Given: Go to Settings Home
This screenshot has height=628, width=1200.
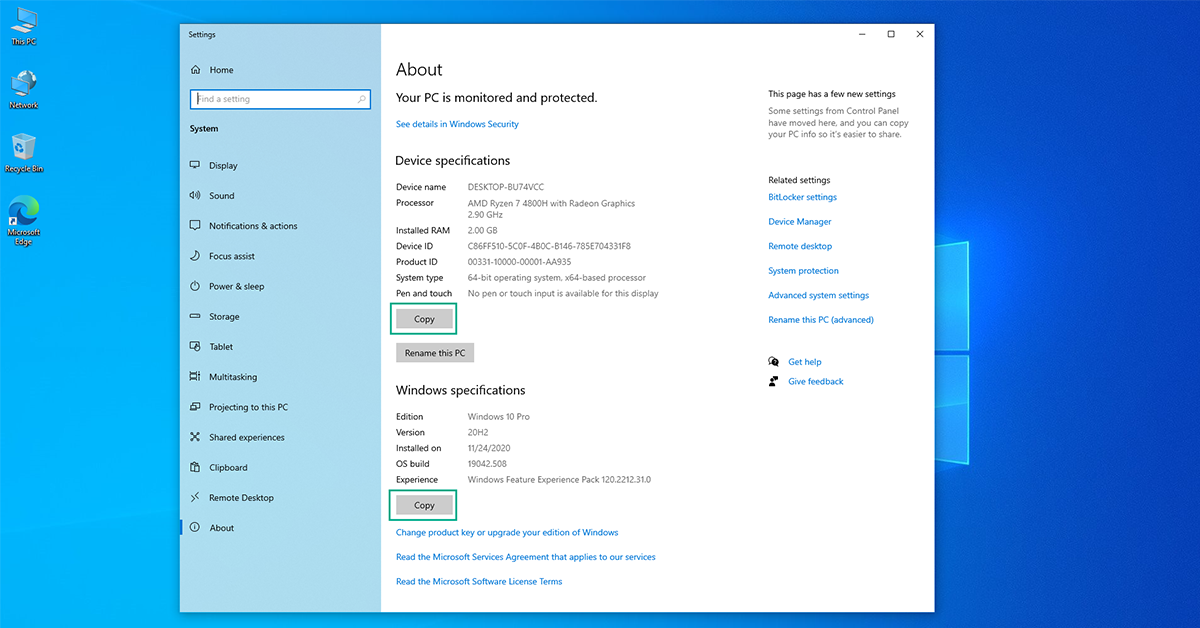Looking at the screenshot, I should point(215,69).
